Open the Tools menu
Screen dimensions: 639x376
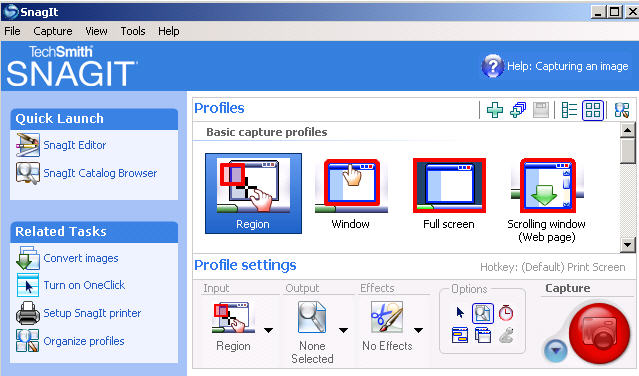click(x=133, y=31)
